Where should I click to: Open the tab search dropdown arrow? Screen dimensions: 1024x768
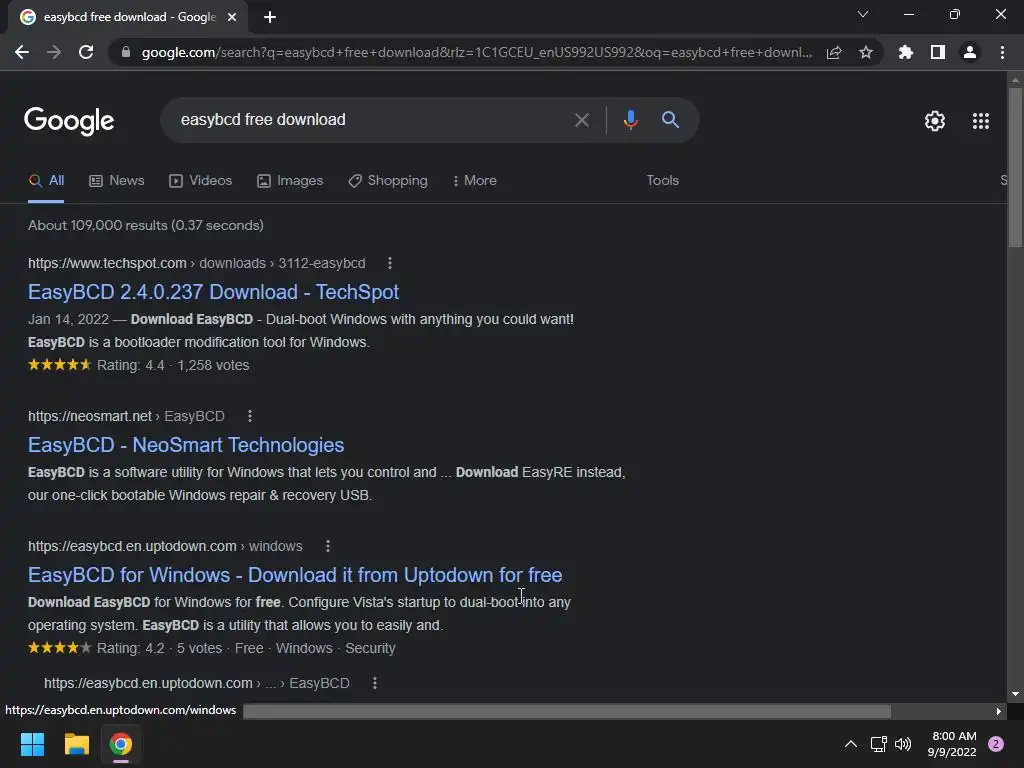point(863,14)
